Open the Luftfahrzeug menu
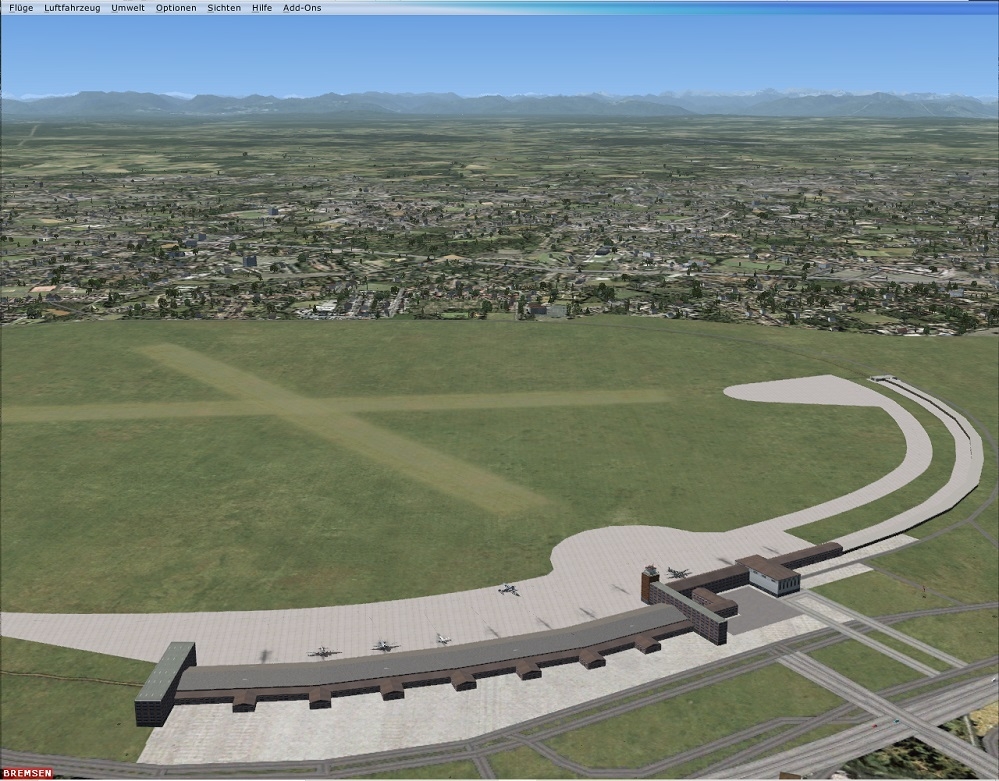Viewport: 999px width, 781px height. click(72, 8)
